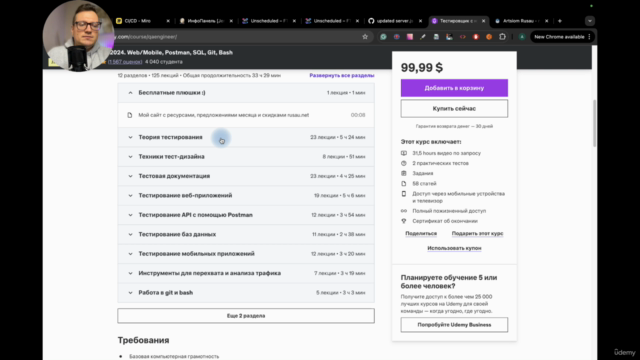
Task: Expand the Техники тест-дизайна section
Action: 246,157
